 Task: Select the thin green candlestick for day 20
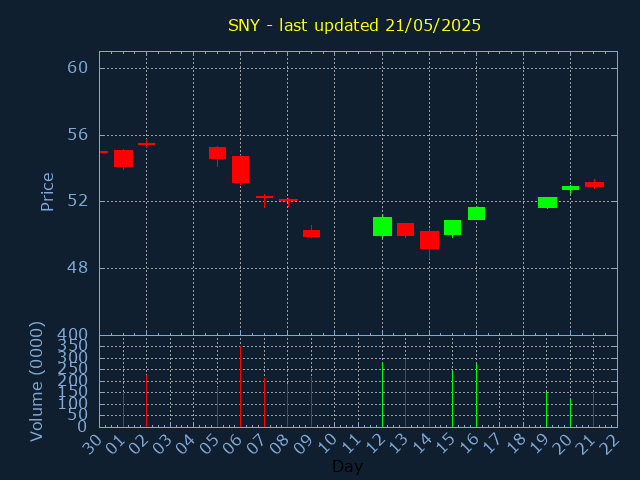(570, 188)
